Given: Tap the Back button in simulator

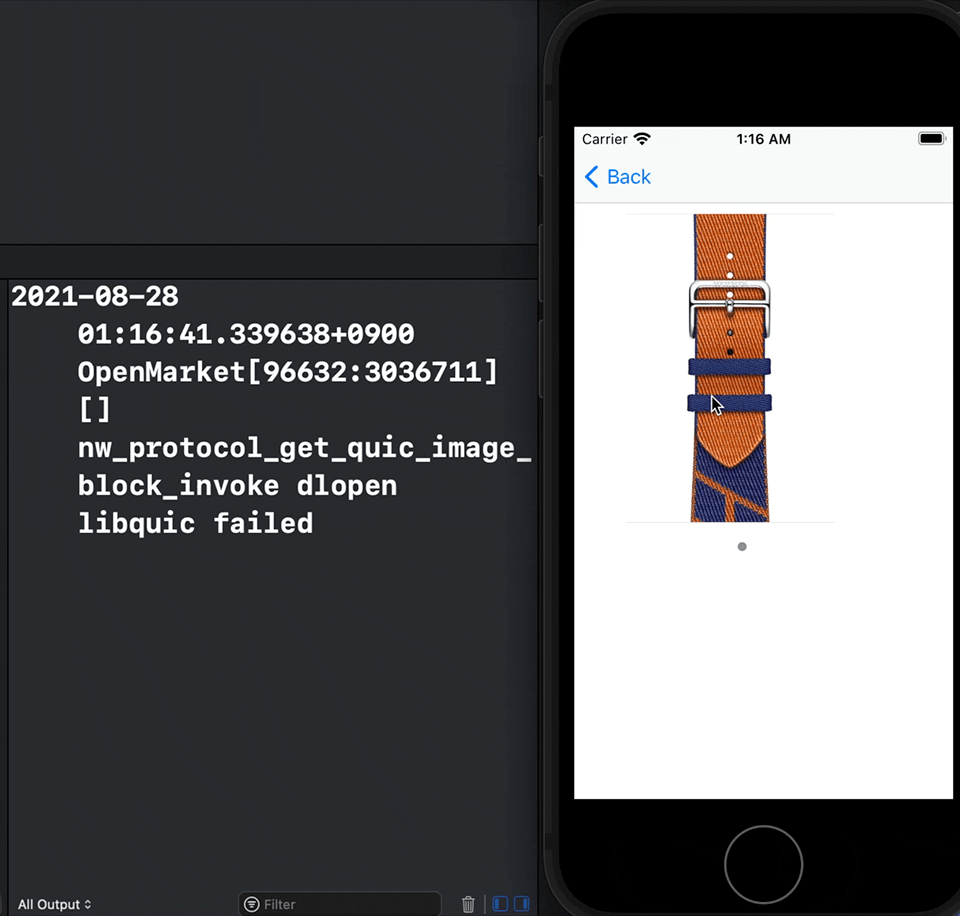Looking at the screenshot, I should (617, 177).
